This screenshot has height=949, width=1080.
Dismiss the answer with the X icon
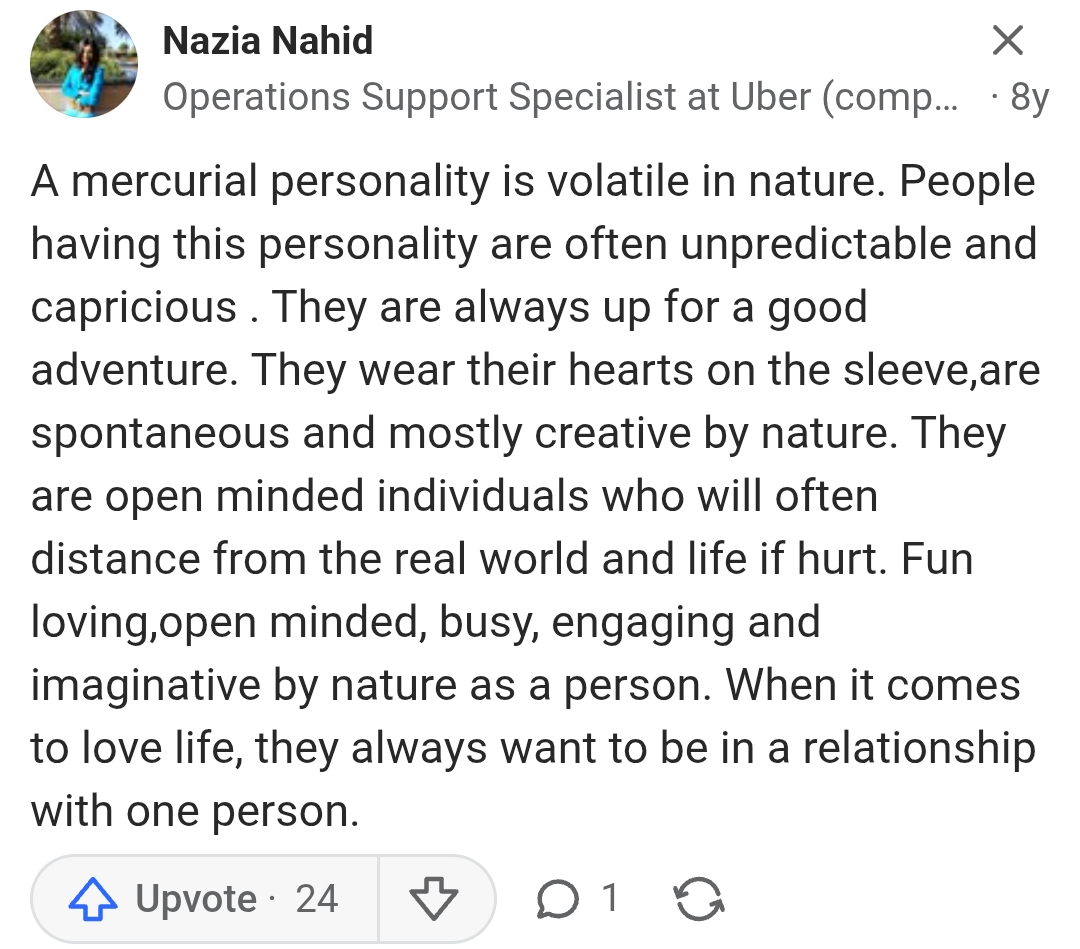coord(1007,41)
